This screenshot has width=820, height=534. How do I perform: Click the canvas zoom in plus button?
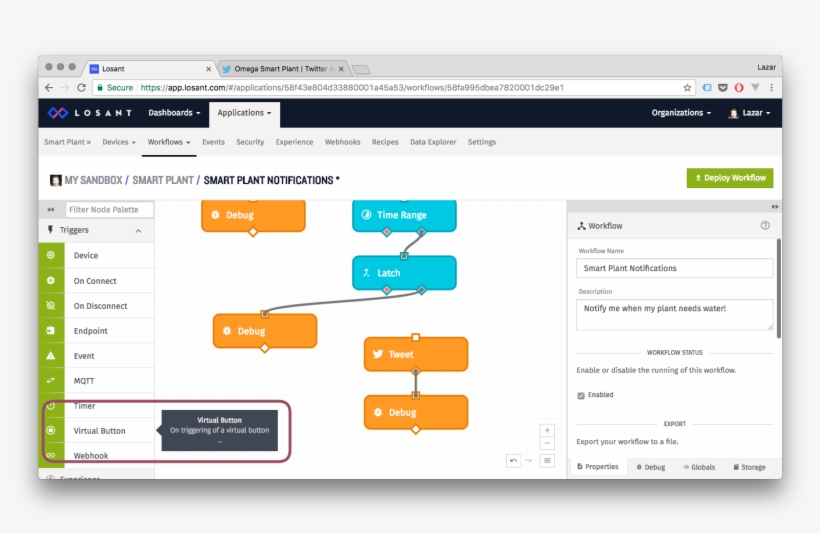[547, 430]
